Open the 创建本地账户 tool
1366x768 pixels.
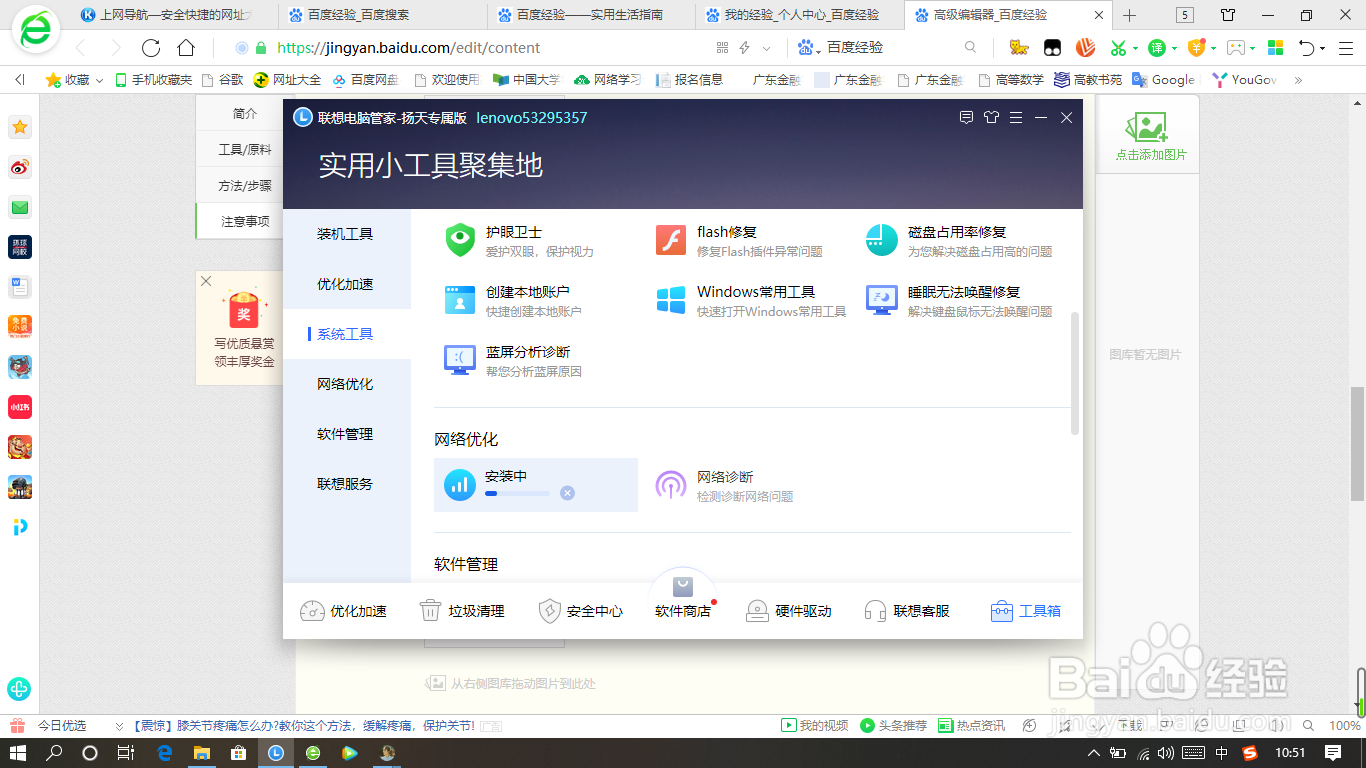[x=514, y=301]
